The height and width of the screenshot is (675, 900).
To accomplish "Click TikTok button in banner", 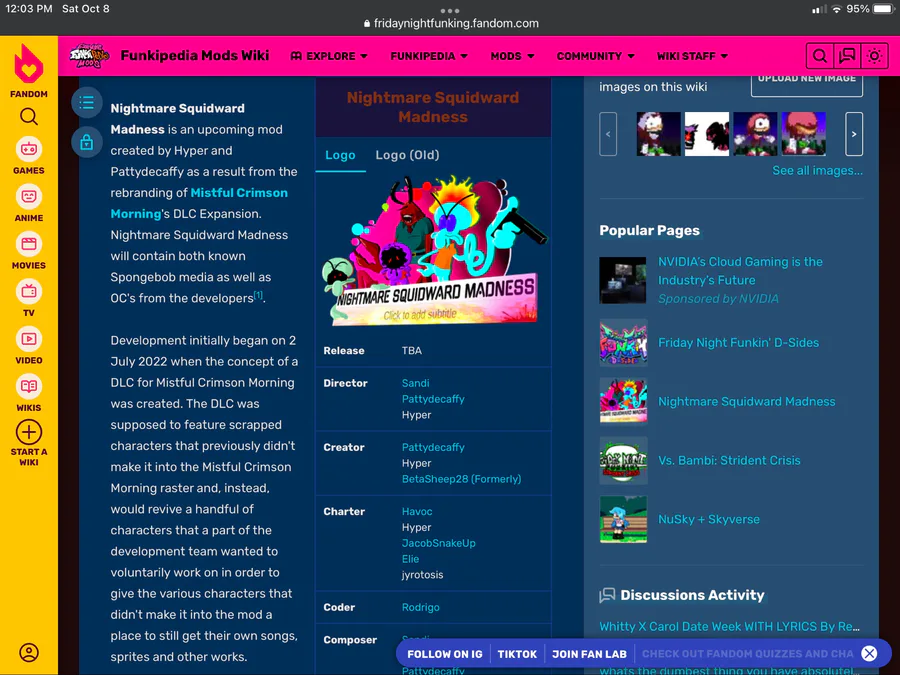I will (x=517, y=654).
